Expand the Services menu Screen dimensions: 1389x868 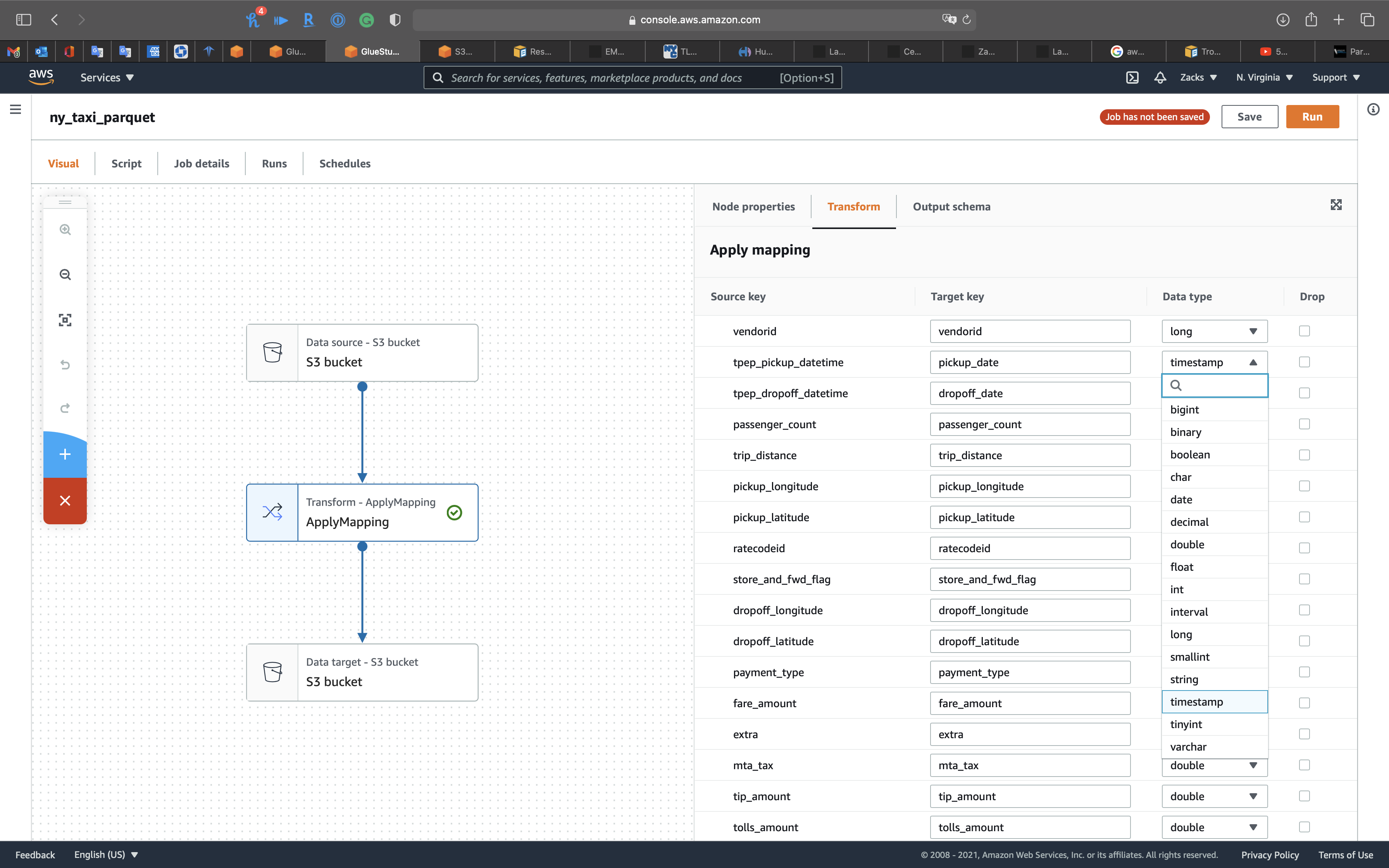click(x=107, y=77)
